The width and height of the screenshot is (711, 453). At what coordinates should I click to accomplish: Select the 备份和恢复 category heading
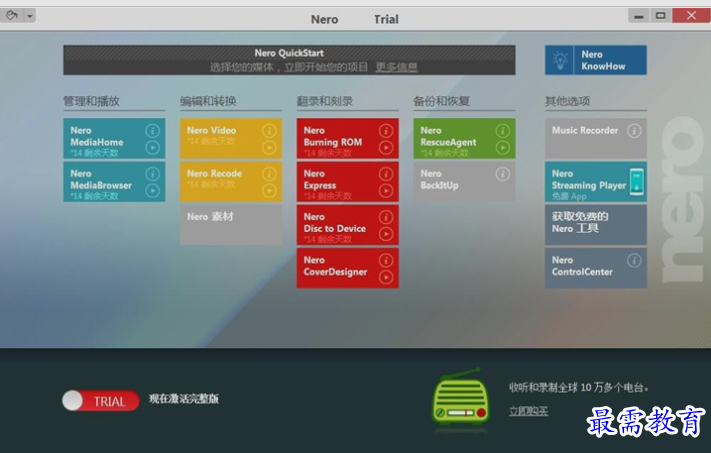pos(442,101)
